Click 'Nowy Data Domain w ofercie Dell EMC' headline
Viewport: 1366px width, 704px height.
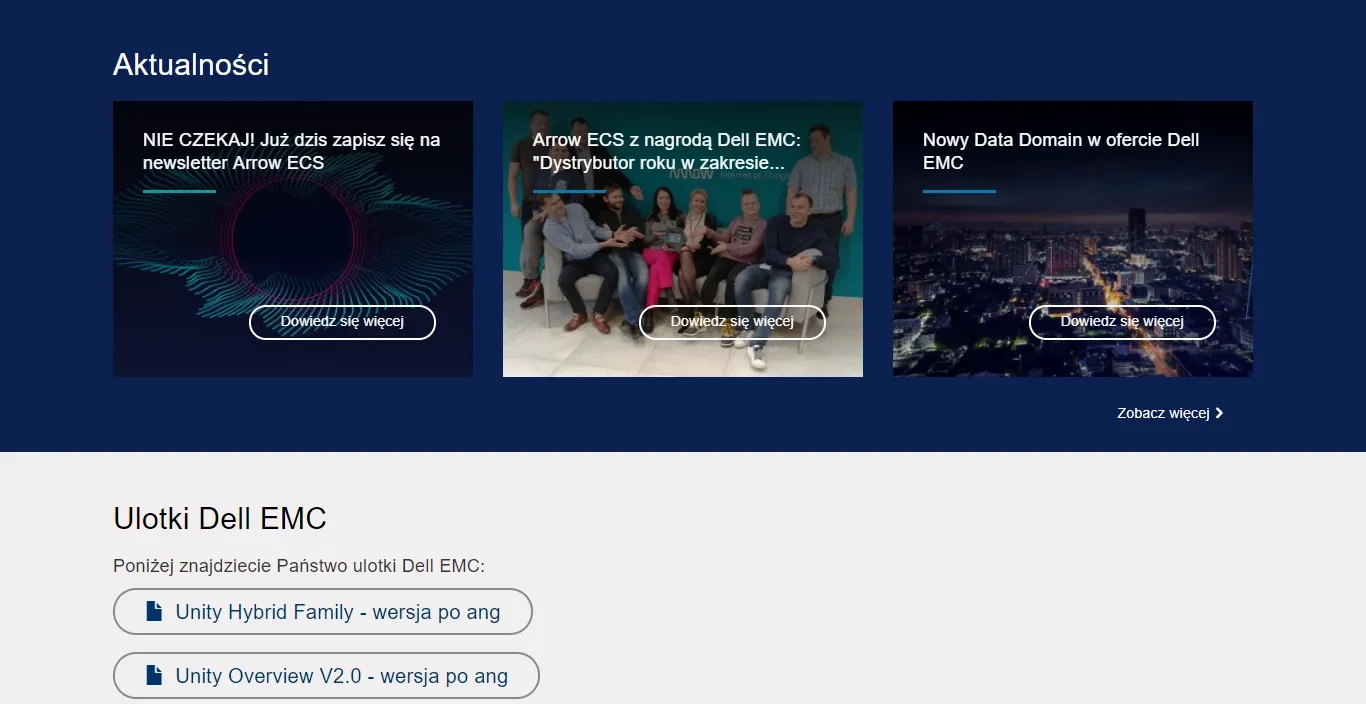[1061, 151]
